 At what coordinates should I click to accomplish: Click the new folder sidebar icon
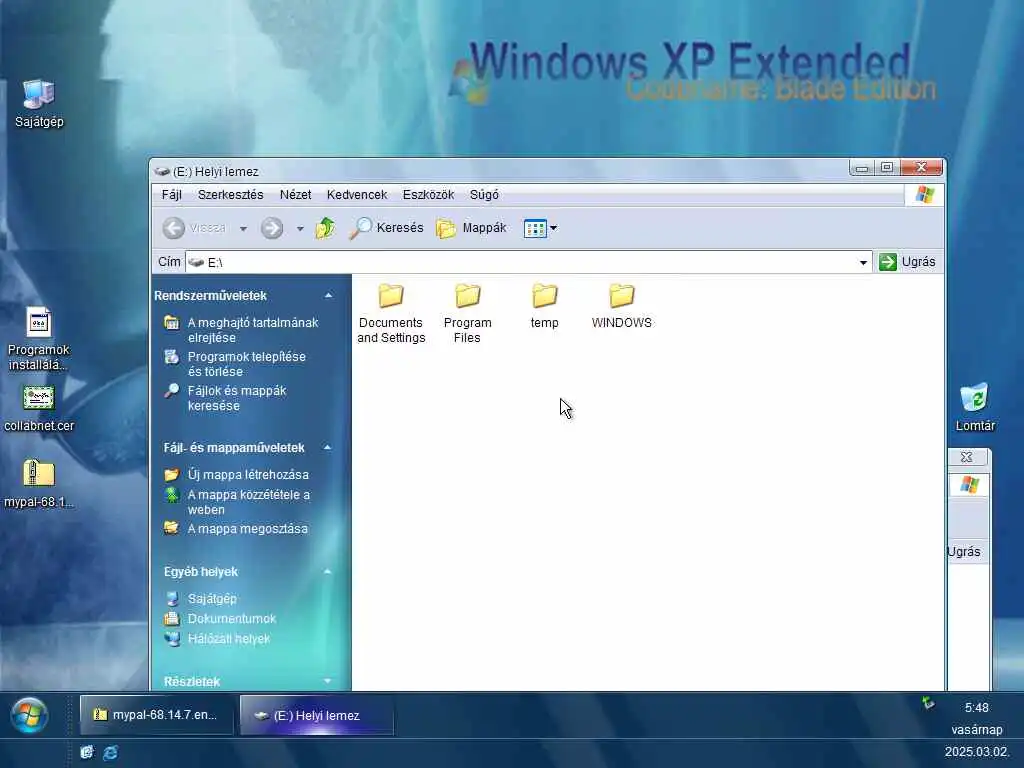(172, 475)
